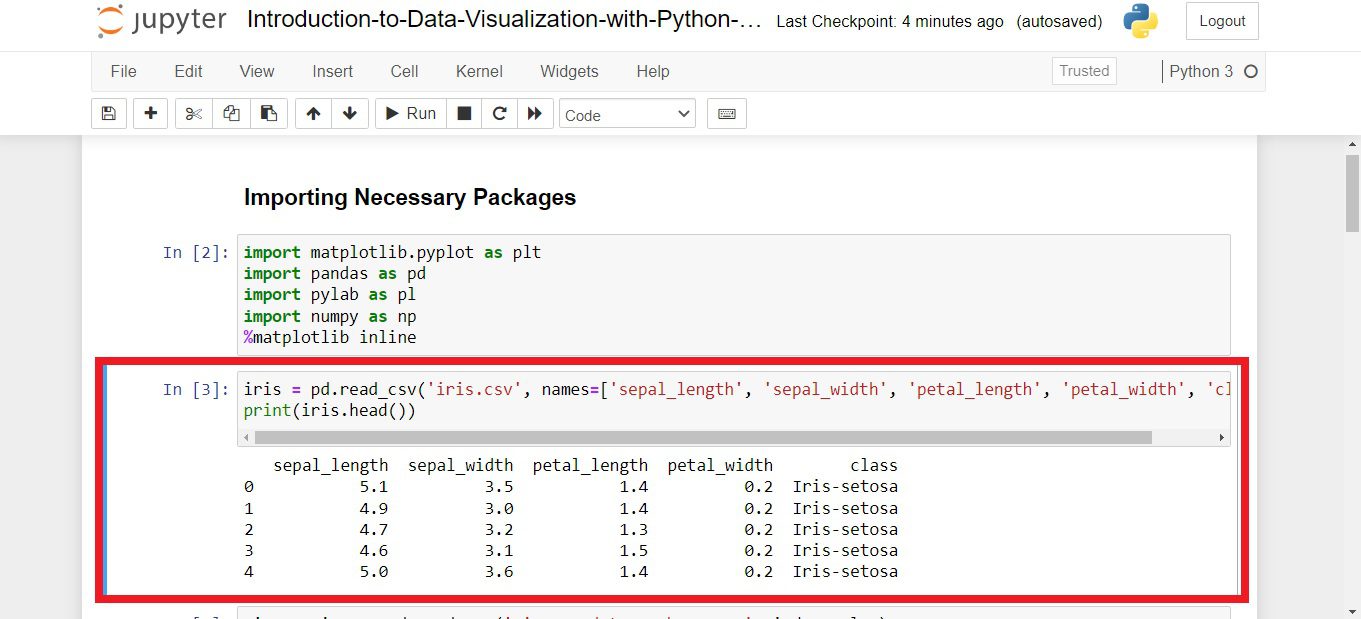Open the cell type dropdown showing Code
Image resolution: width=1361 pixels, height=619 pixels.
627,113
